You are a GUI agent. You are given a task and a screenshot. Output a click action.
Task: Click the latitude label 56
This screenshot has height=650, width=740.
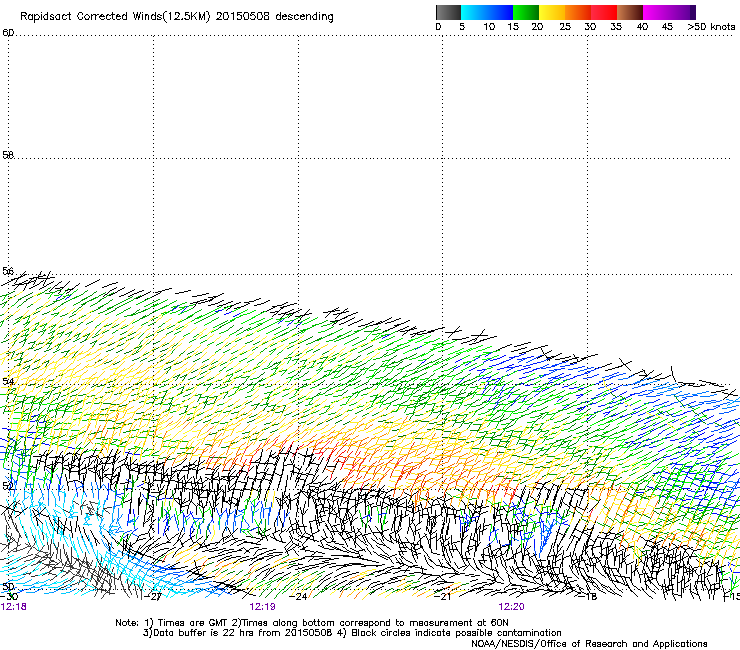tap(8, 271)
